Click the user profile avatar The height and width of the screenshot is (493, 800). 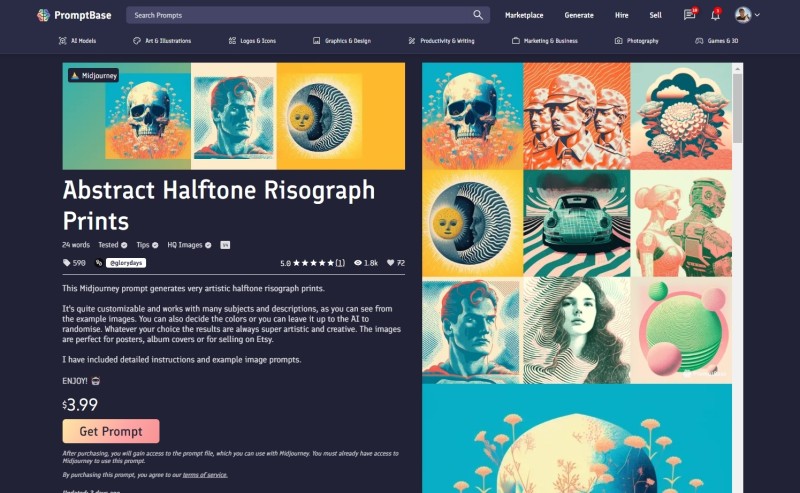pos(742,15)
